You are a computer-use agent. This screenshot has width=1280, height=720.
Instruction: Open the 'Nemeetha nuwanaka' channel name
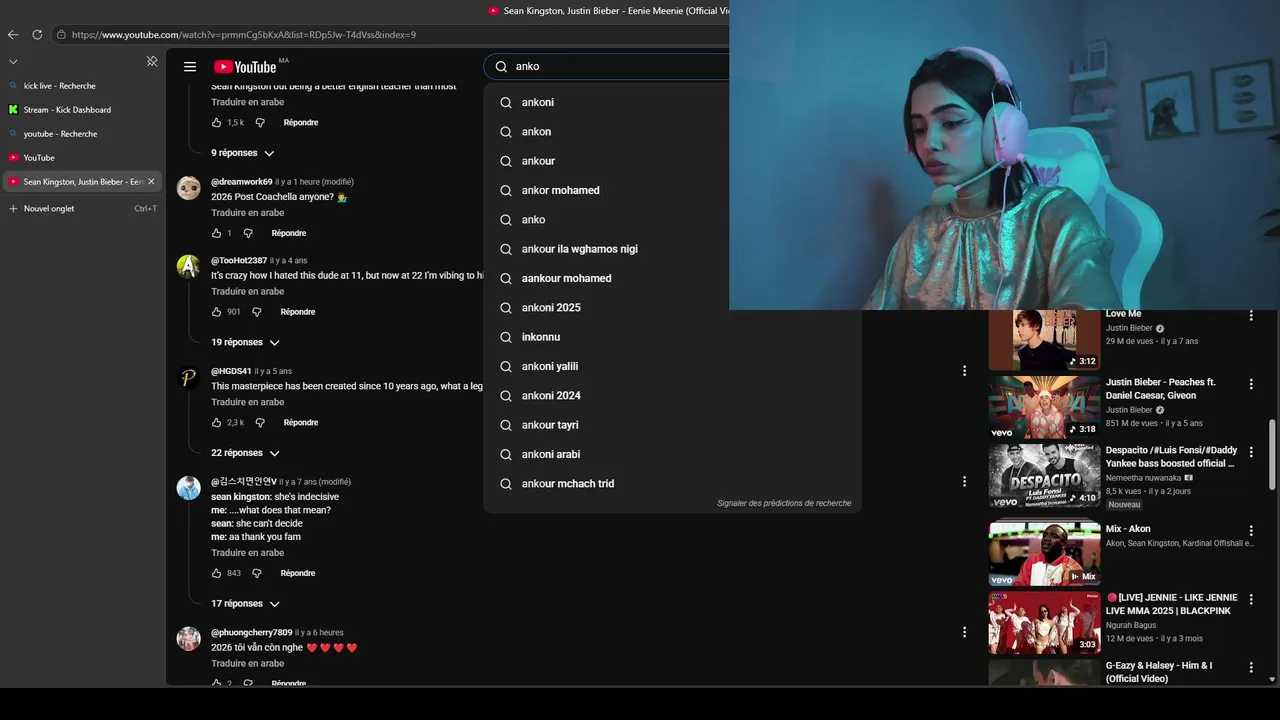coord(1143,478)
